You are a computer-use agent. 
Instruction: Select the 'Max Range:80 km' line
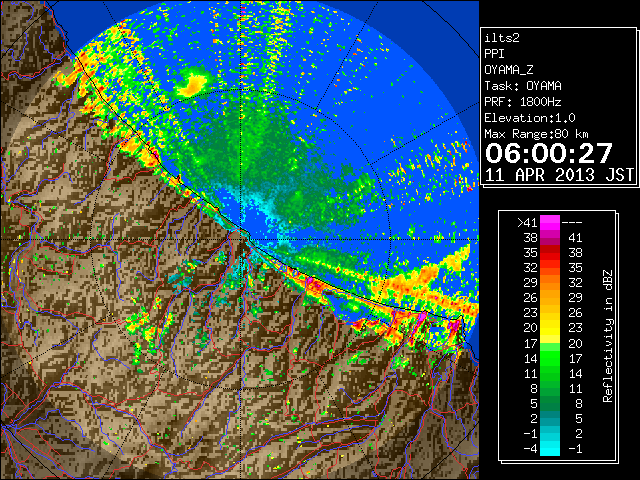(536, 134)
